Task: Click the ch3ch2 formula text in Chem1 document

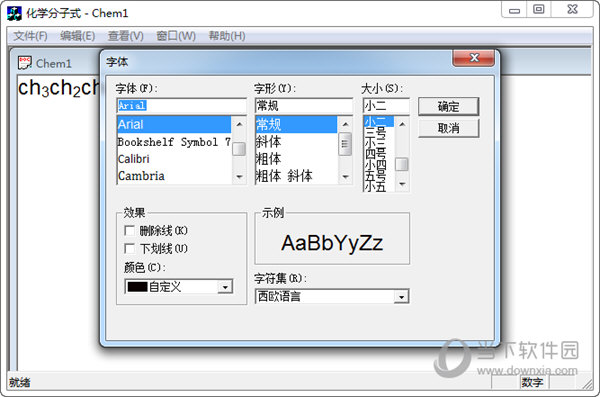Action: (59, 88)
